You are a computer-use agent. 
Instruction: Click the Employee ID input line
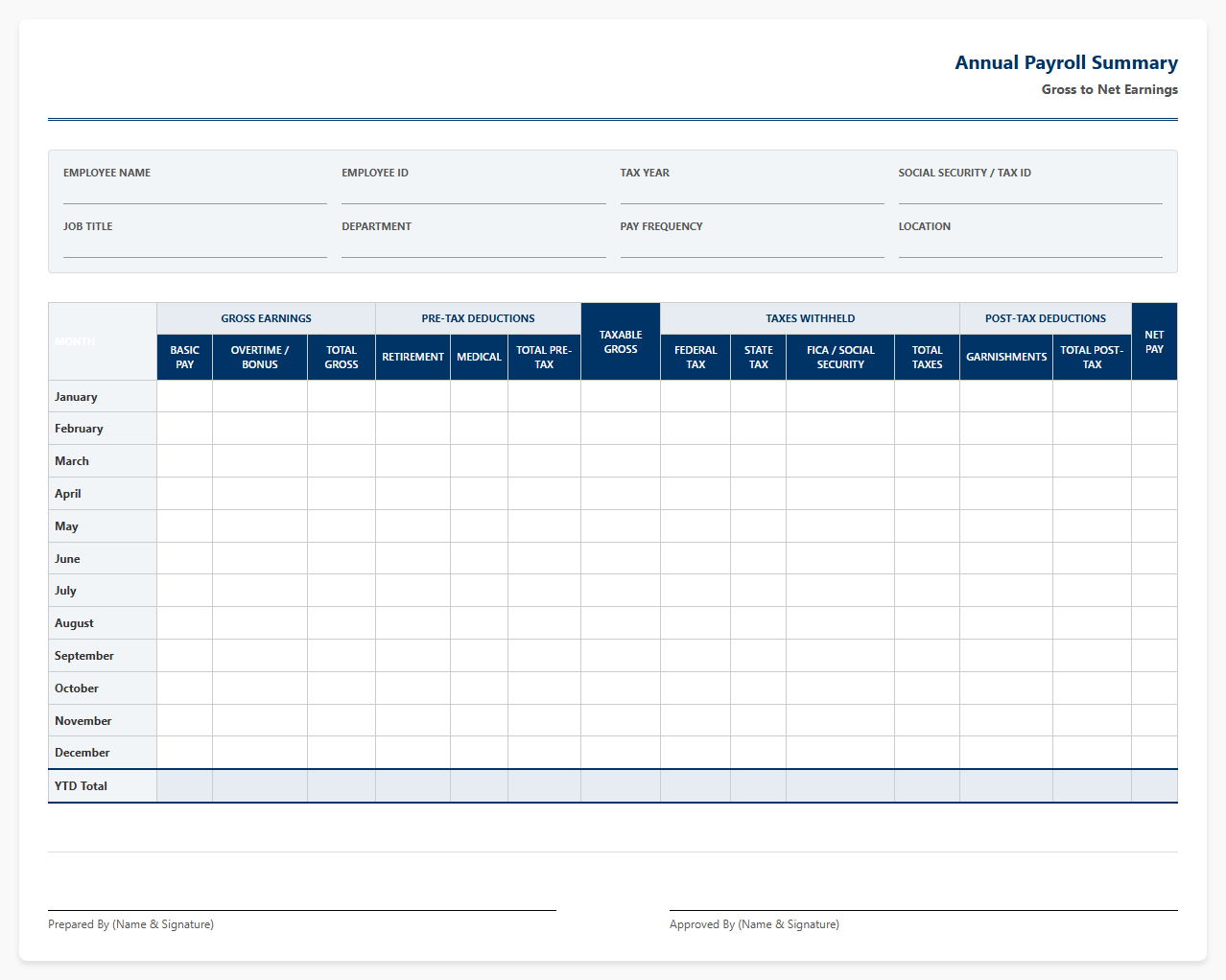(x=473, y=195)
